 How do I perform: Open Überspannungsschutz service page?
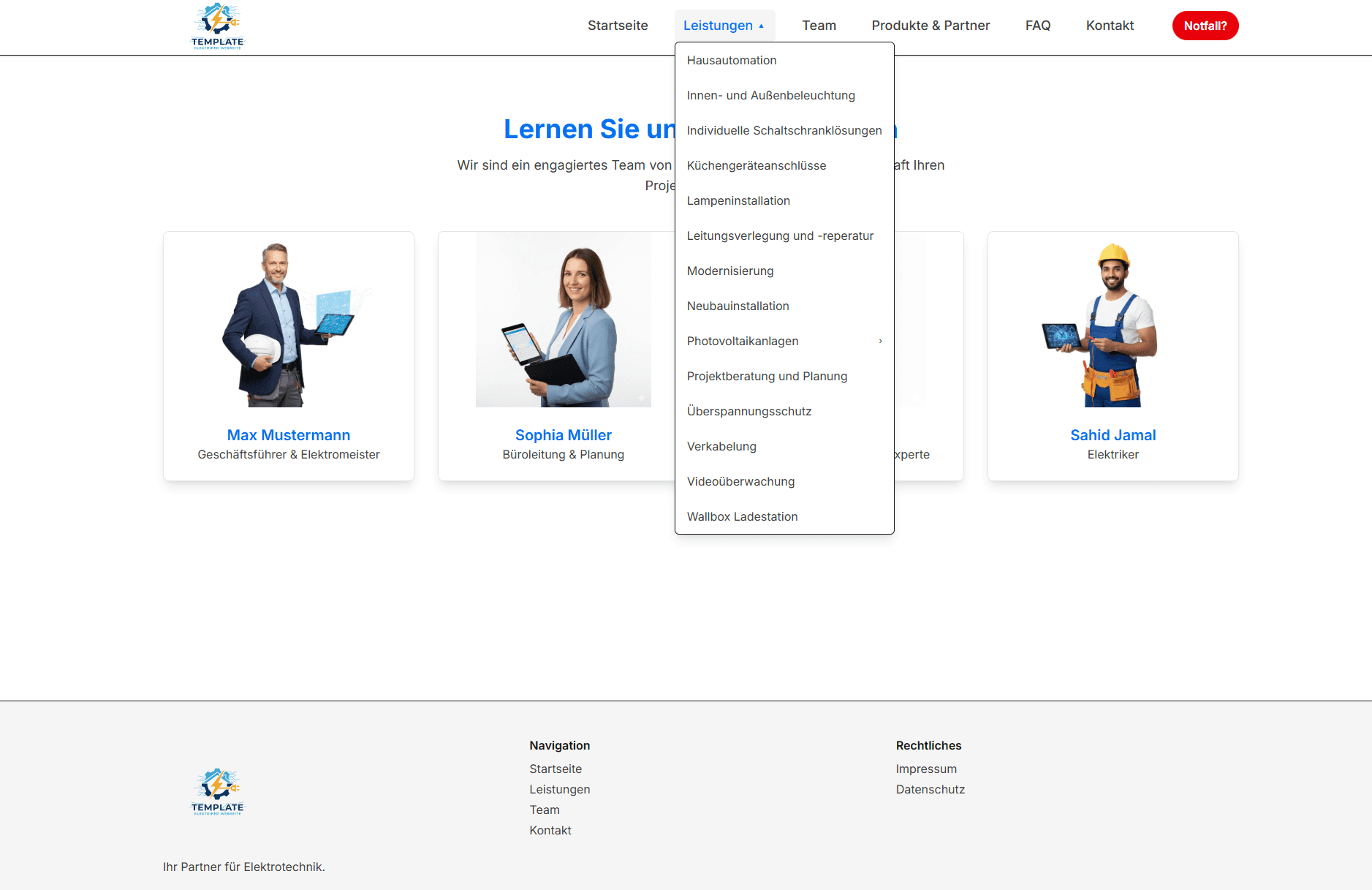tap(748, 412)
